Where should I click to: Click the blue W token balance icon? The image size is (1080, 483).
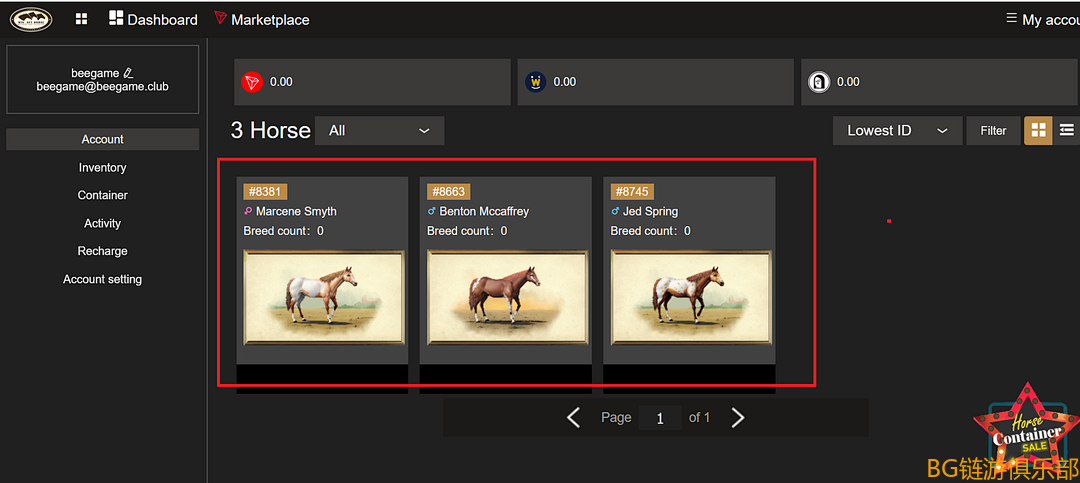pos(535,82)
